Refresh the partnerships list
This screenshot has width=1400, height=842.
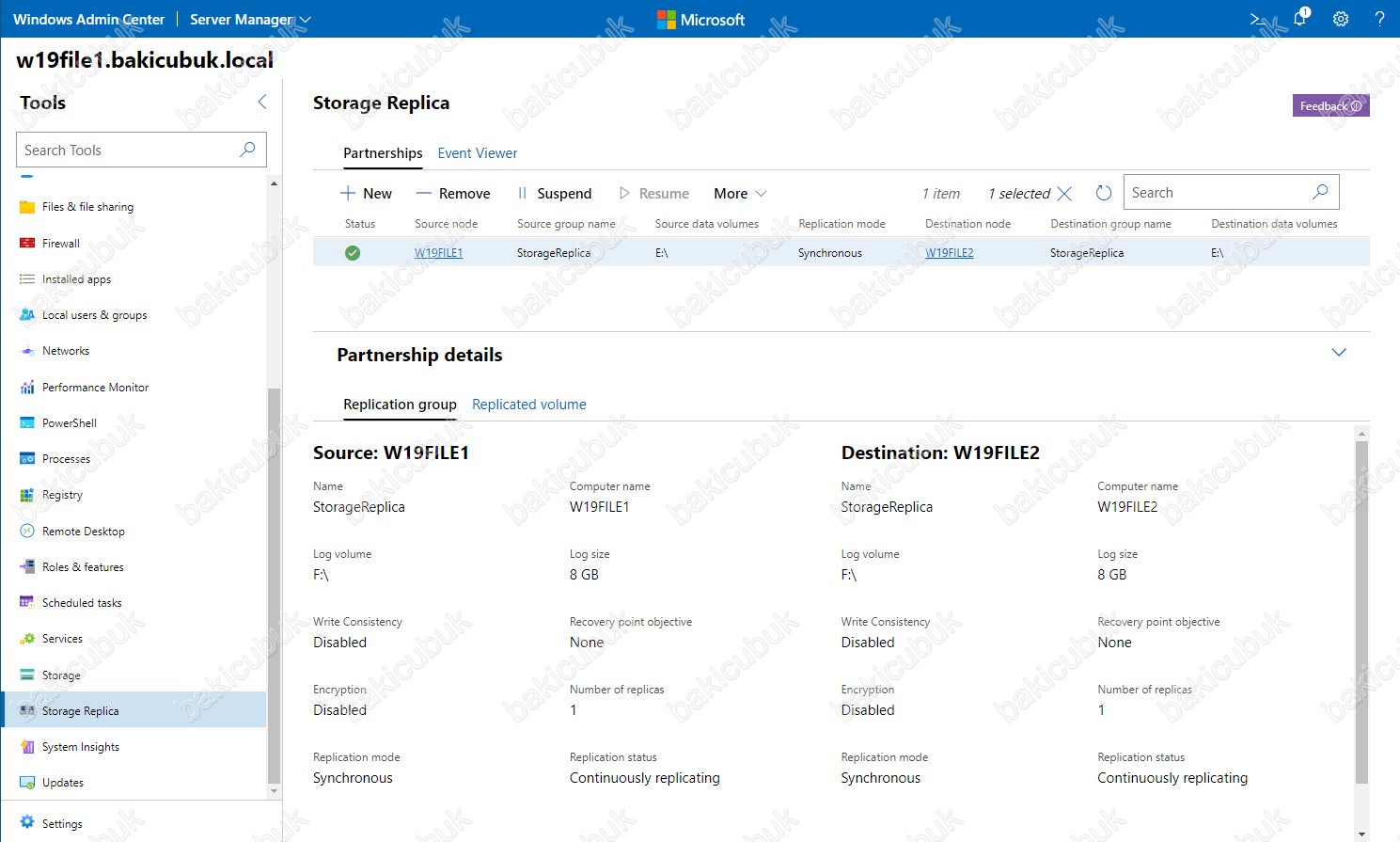click(1104, 193)
